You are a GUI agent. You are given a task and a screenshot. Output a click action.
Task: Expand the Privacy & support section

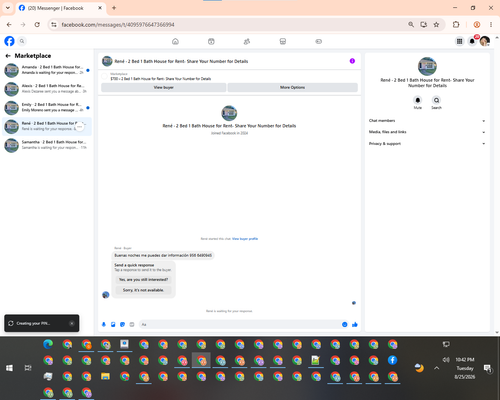tap(427, 144)
